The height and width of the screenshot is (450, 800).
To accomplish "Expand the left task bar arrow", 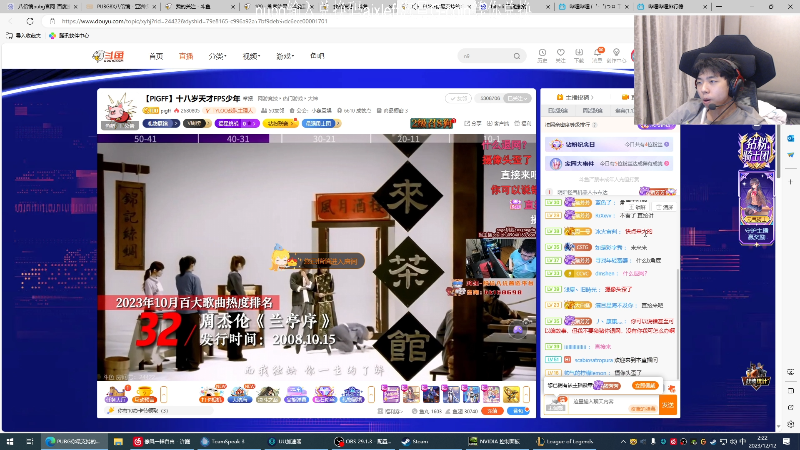I will pos(164,394).
